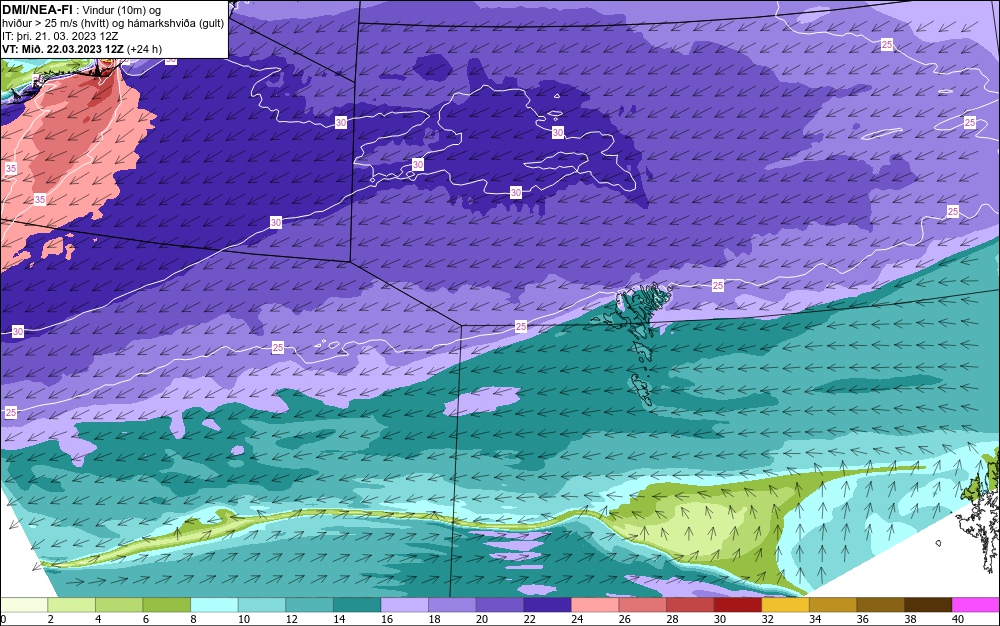Viewport: 1000px width, 626px height.
Task: Click the 6–8 m/s olive legend swatch
Action: point(166,605)
